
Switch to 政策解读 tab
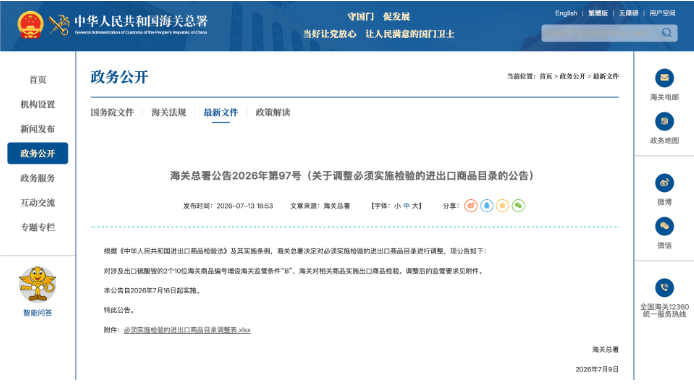click(x=273, y=112)
